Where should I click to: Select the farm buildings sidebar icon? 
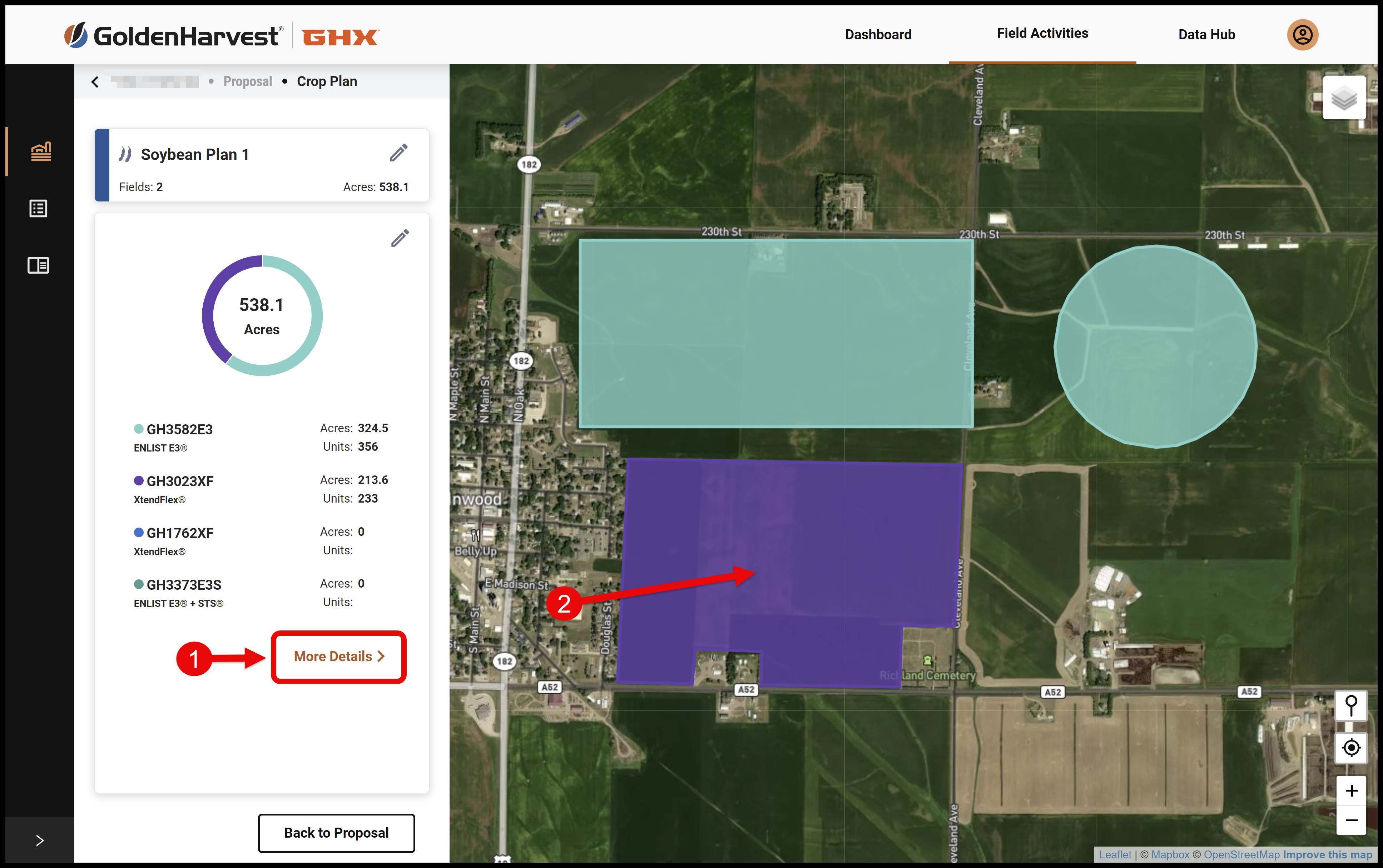pos(41,151)
